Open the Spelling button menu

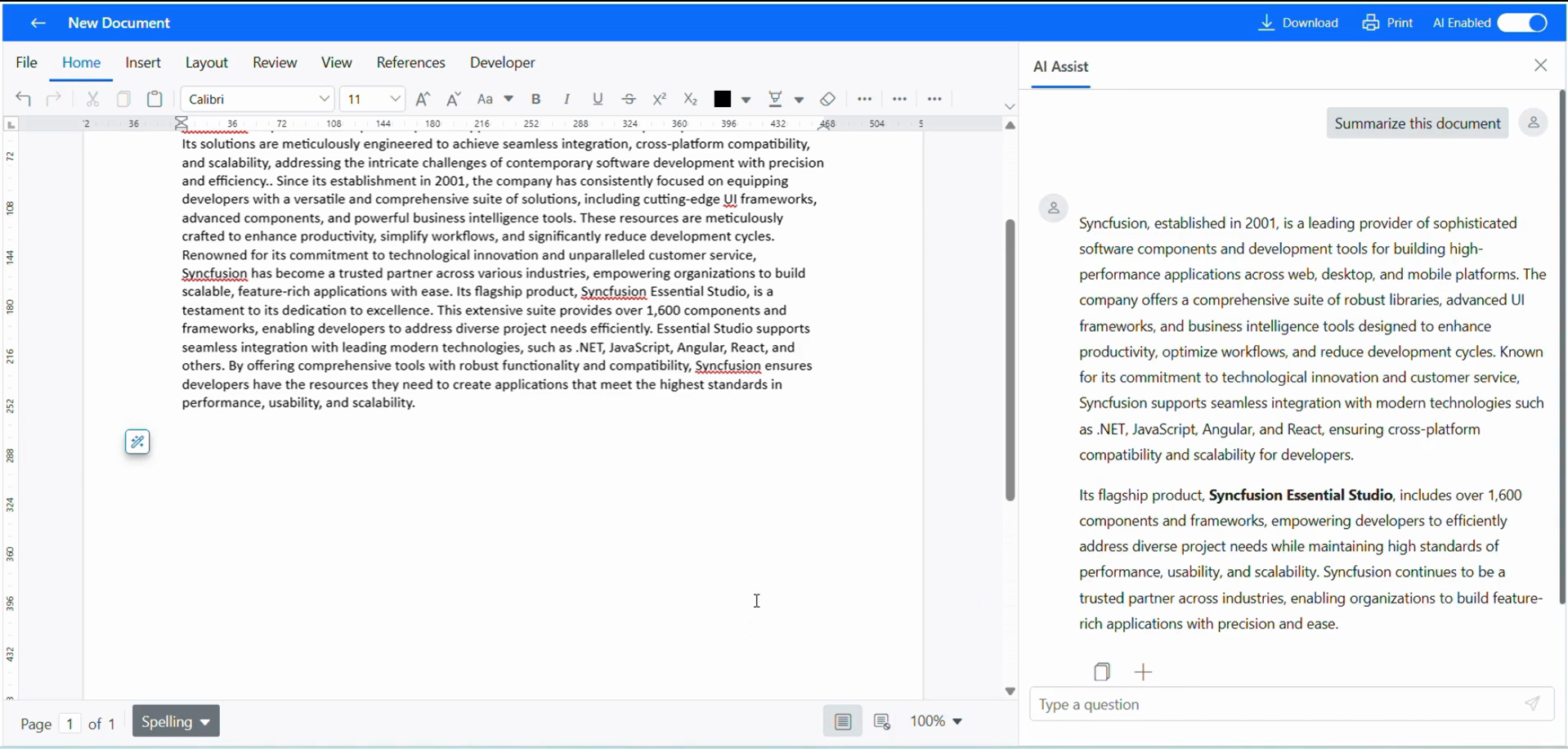click(x=176, y=721)
